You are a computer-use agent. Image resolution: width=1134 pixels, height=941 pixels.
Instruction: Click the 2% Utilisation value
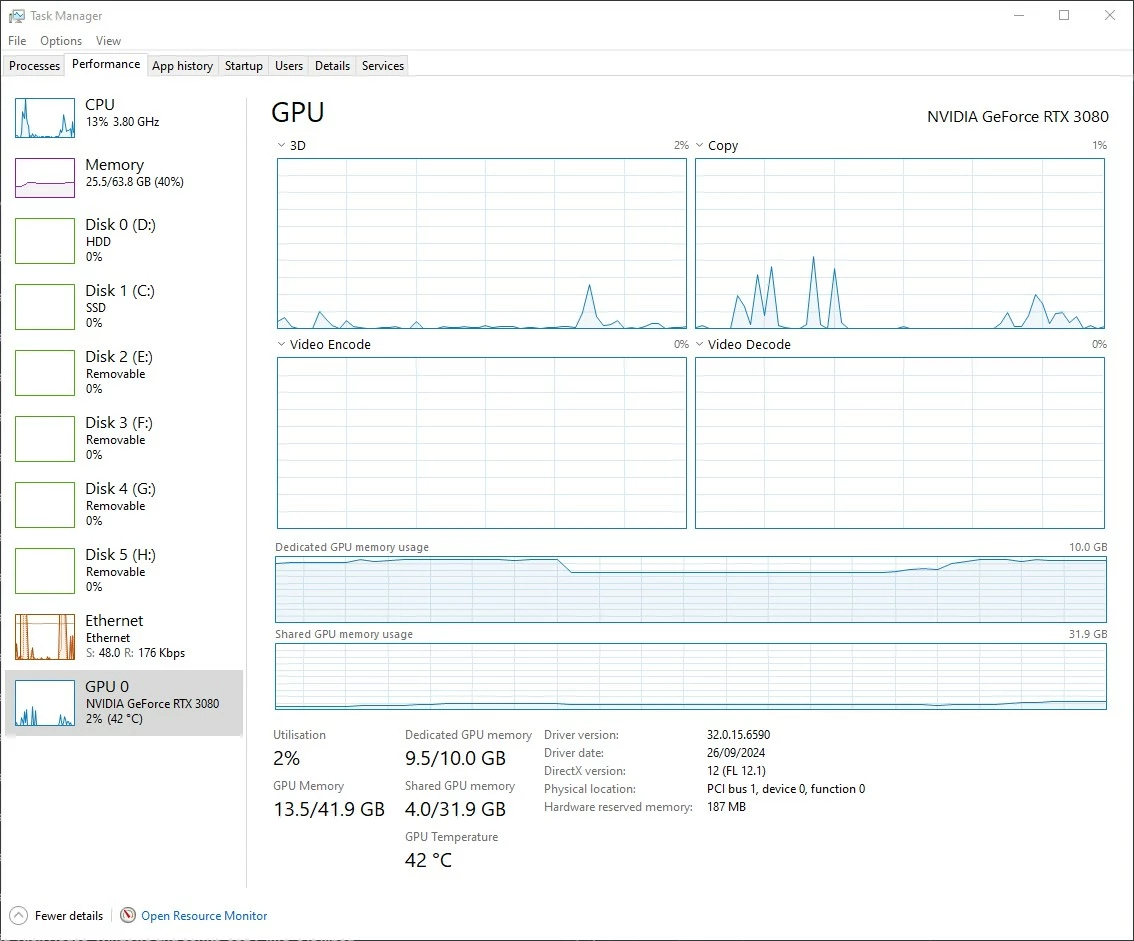(286, 758)
